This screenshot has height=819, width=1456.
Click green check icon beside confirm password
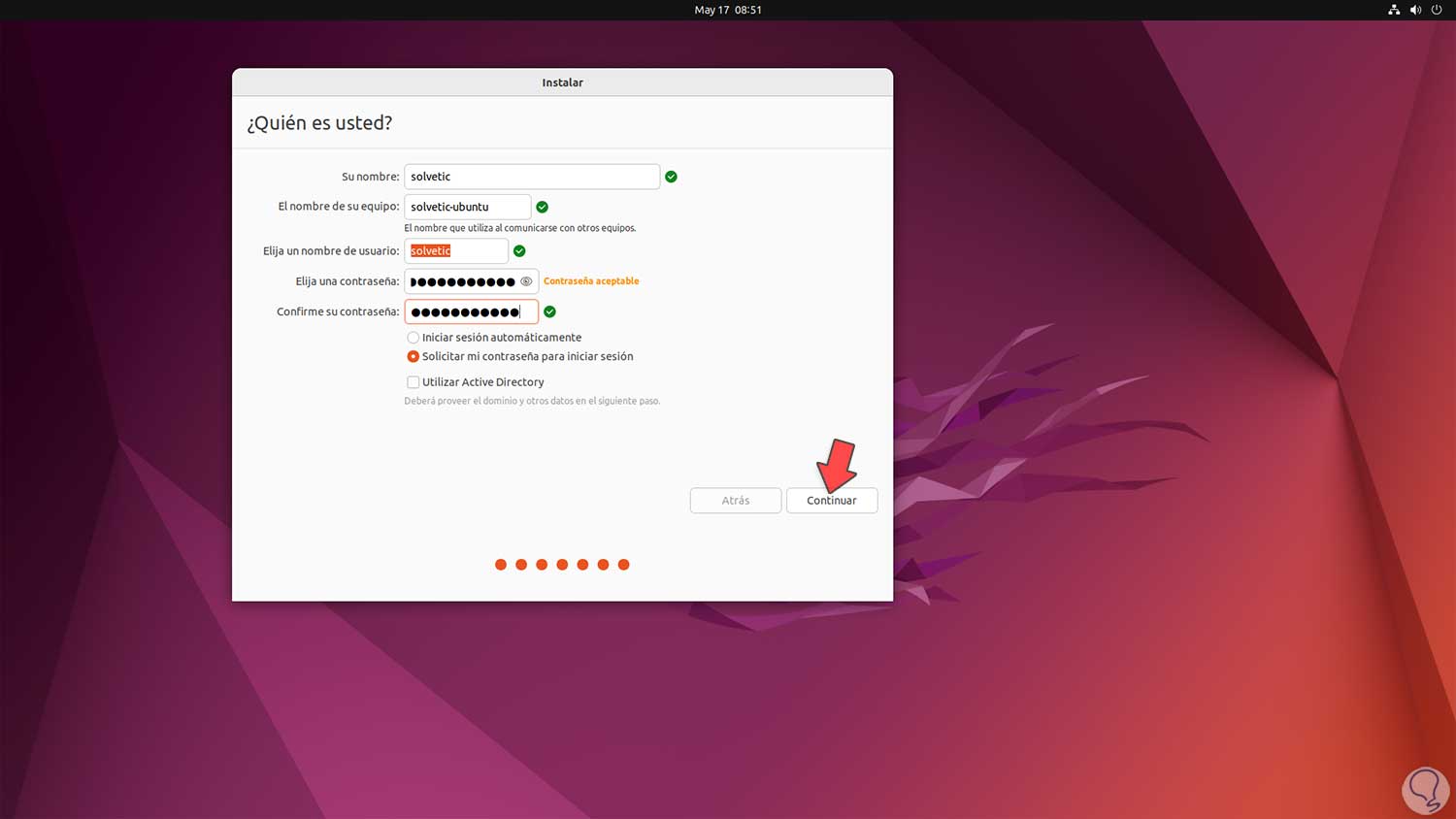point(550,311)
